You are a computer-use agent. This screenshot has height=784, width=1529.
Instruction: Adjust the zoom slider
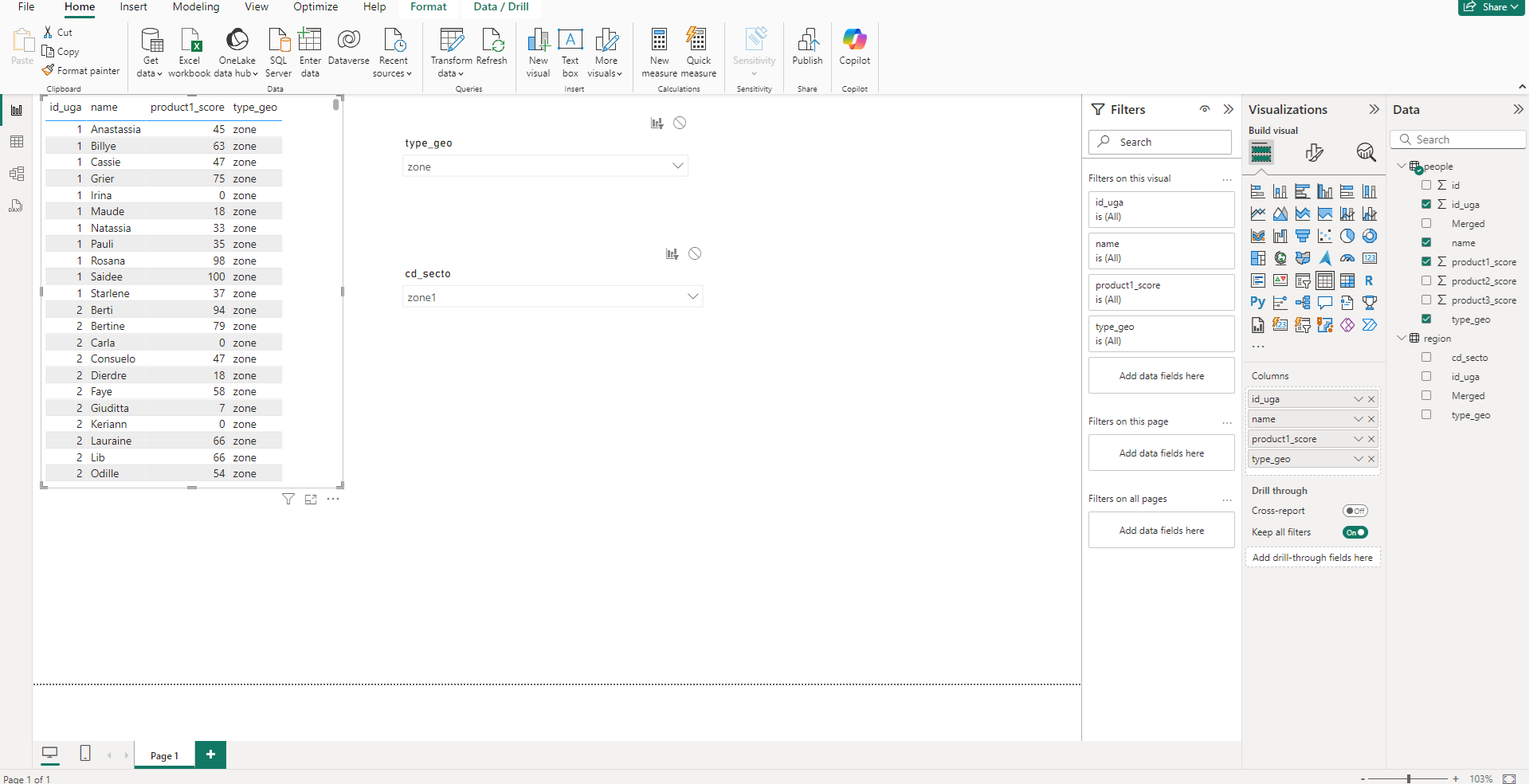1409,778
